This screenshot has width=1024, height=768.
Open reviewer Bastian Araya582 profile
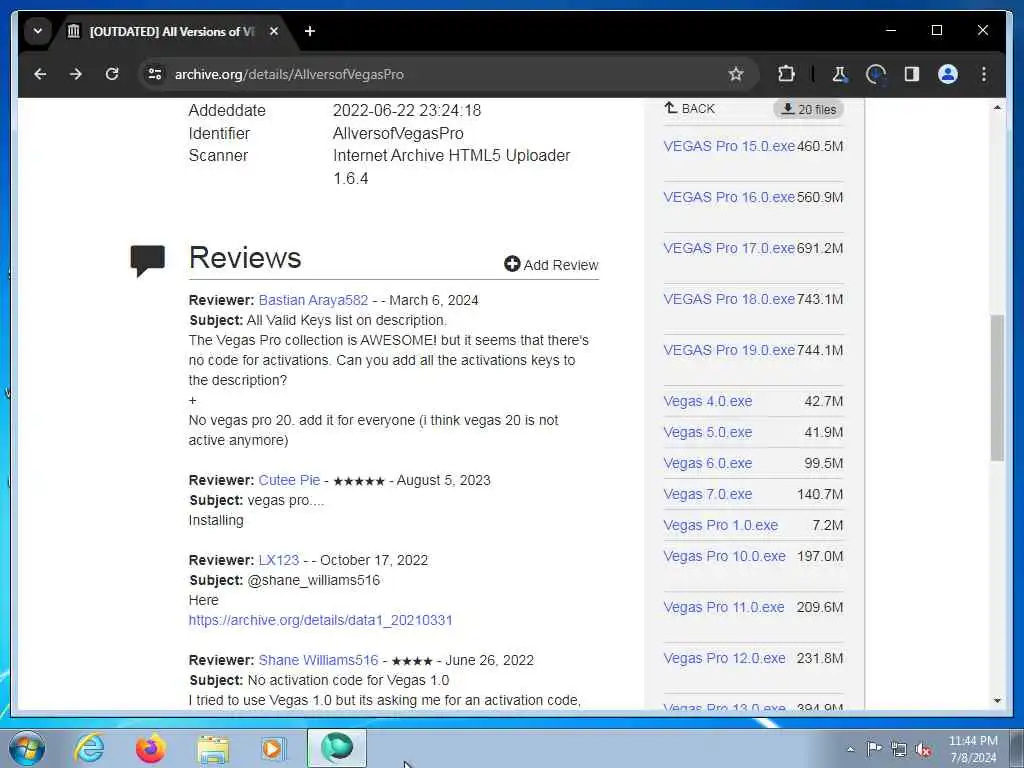[313, 300]
